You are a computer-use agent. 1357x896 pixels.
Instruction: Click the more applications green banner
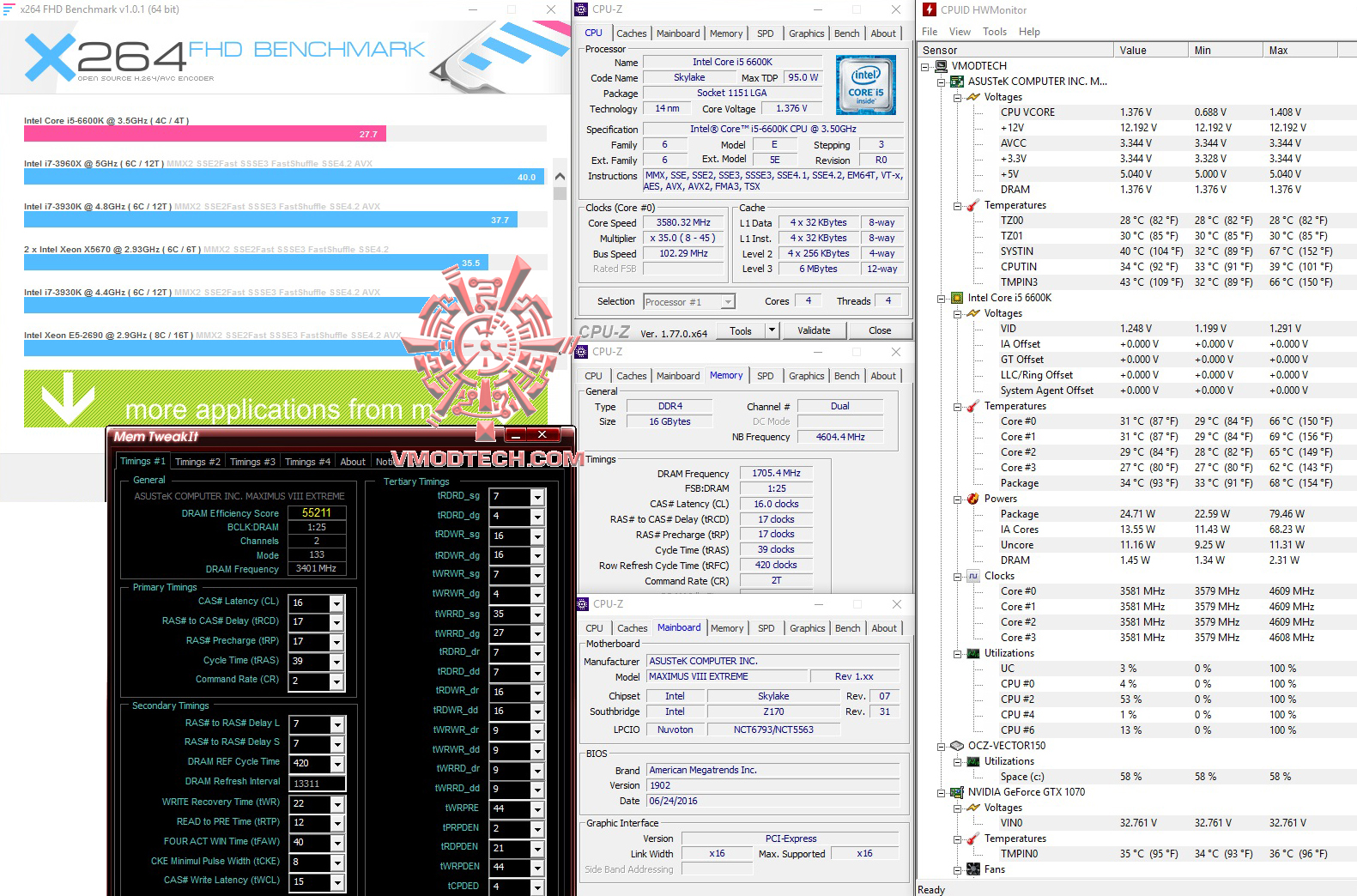click(x=285, y=398)
